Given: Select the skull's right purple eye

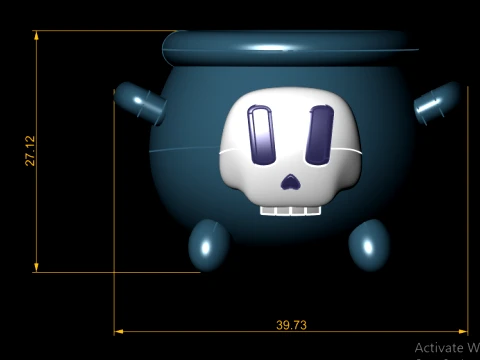Looking at the screenshot, I should coord(320,135).
